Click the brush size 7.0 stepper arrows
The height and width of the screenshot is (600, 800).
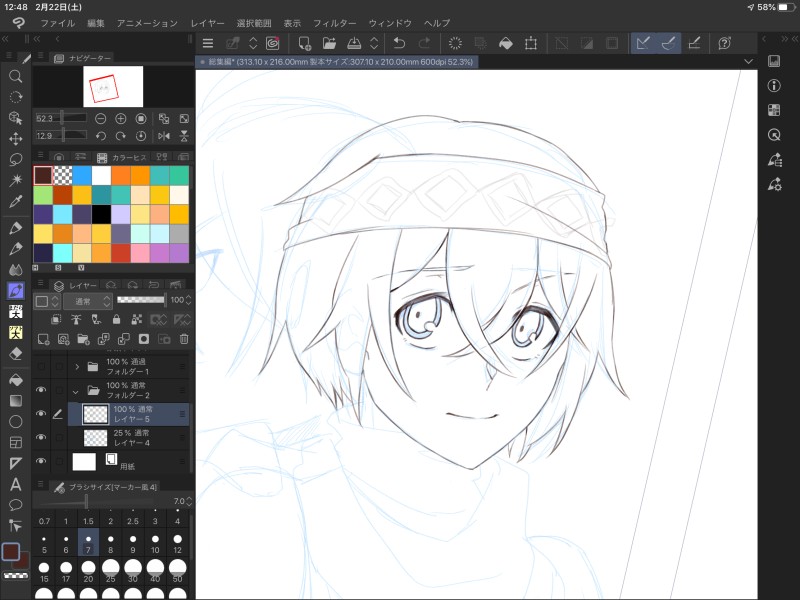189,501
